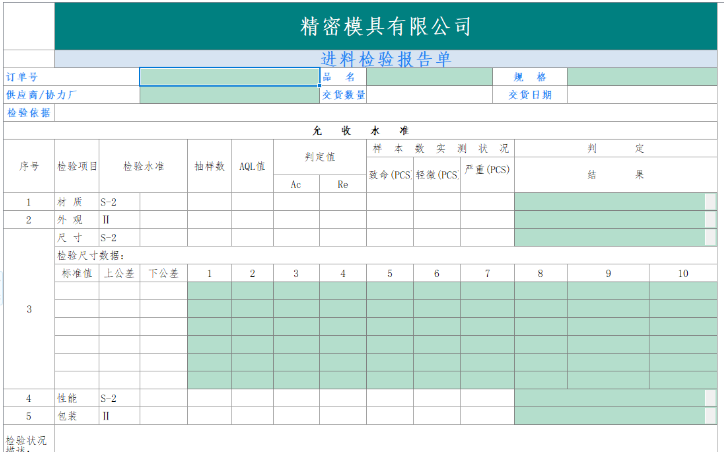
Task: Click the green result cell for 材质 row
Action: click(610, 202)
